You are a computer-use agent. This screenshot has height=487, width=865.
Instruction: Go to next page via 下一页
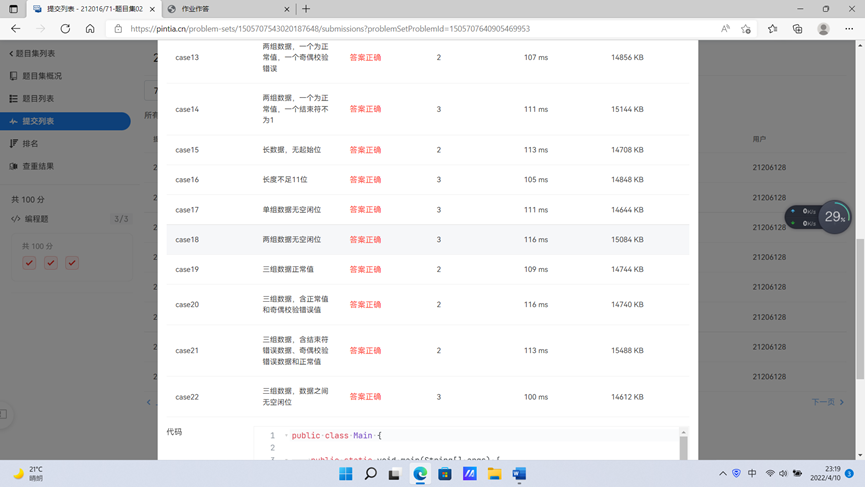(x=827, y=402)
